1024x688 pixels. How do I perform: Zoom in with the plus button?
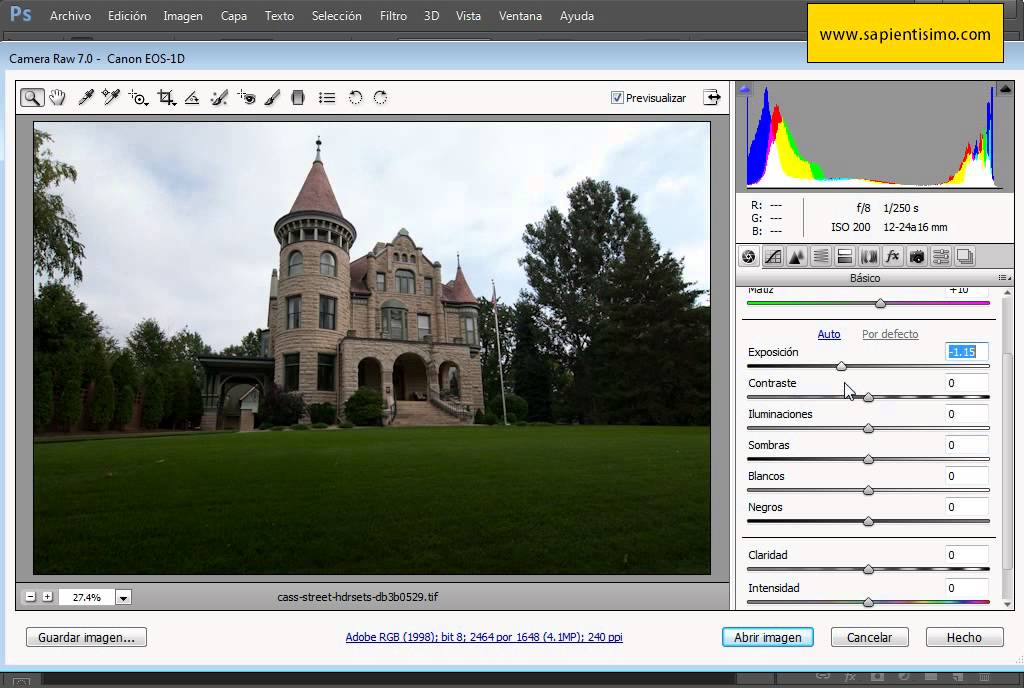point(48,597)
